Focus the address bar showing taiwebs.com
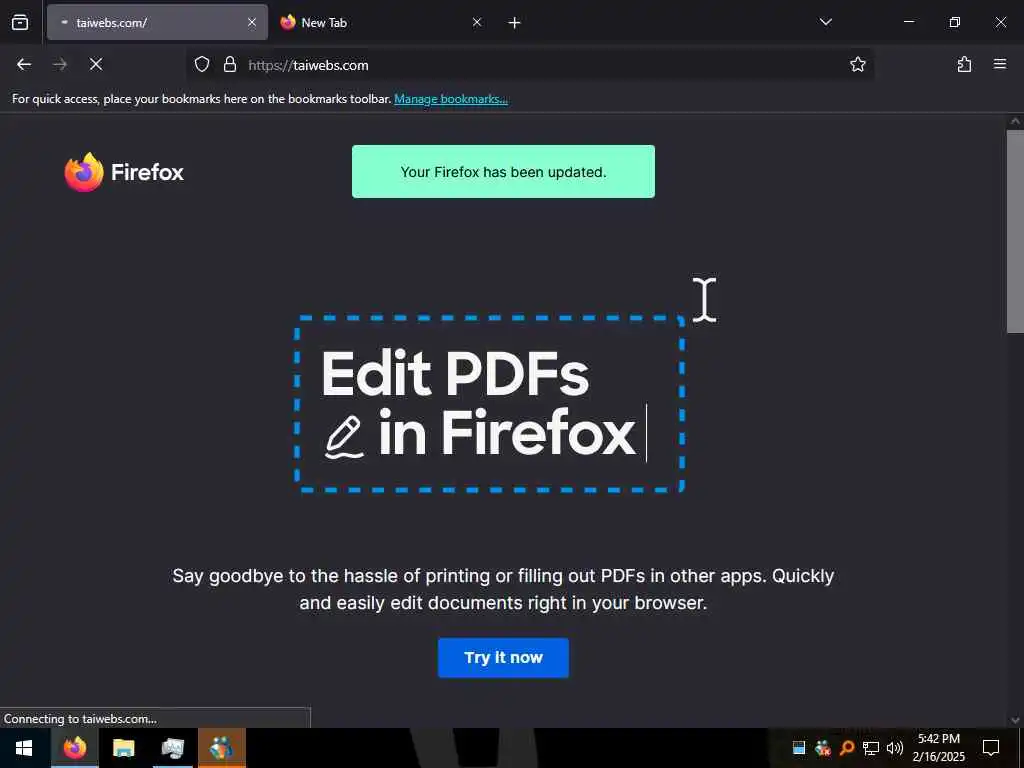The width and height of the screenshot is (1024, 768). pyautogui.click(x=530, y=65)
